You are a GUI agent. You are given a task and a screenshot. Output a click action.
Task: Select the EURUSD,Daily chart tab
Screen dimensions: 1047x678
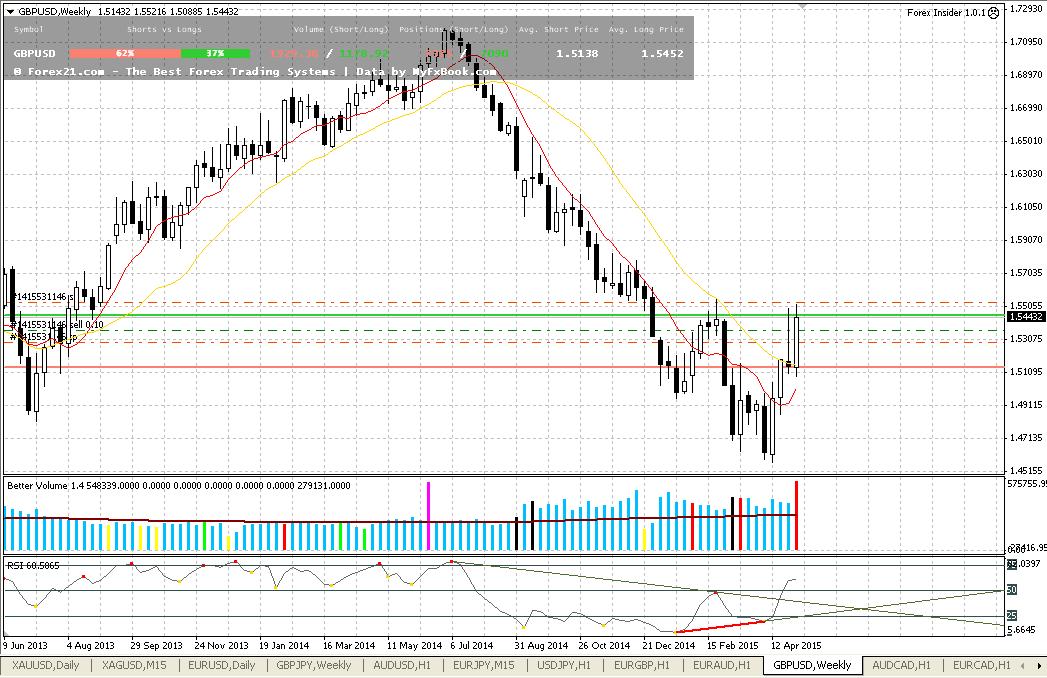pyautogui.click(x=222, y=665)
